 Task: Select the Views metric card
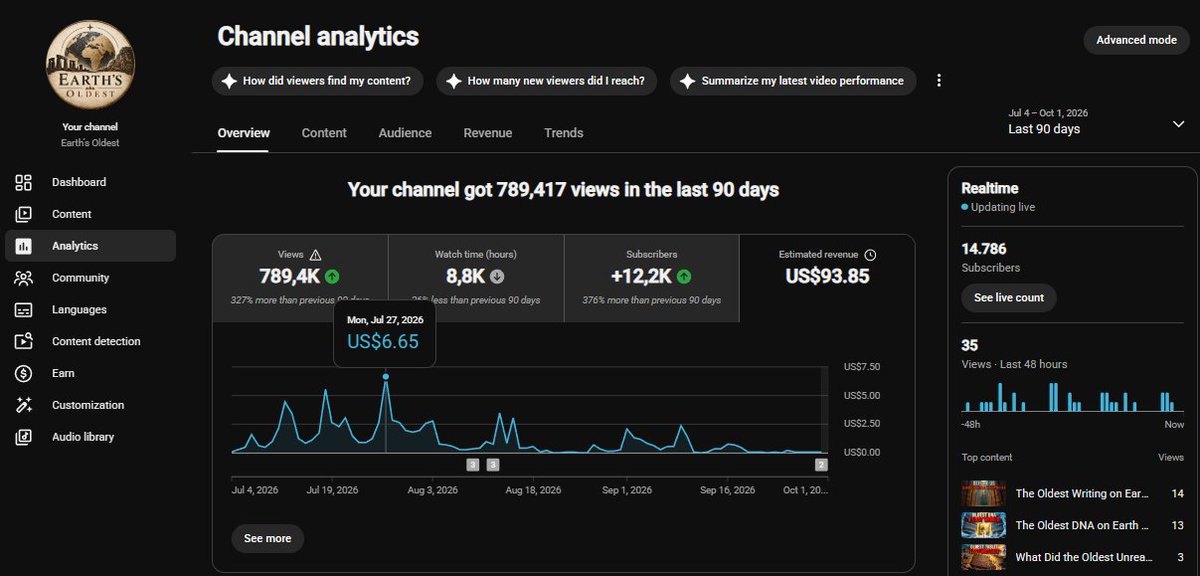click(300, 278)
